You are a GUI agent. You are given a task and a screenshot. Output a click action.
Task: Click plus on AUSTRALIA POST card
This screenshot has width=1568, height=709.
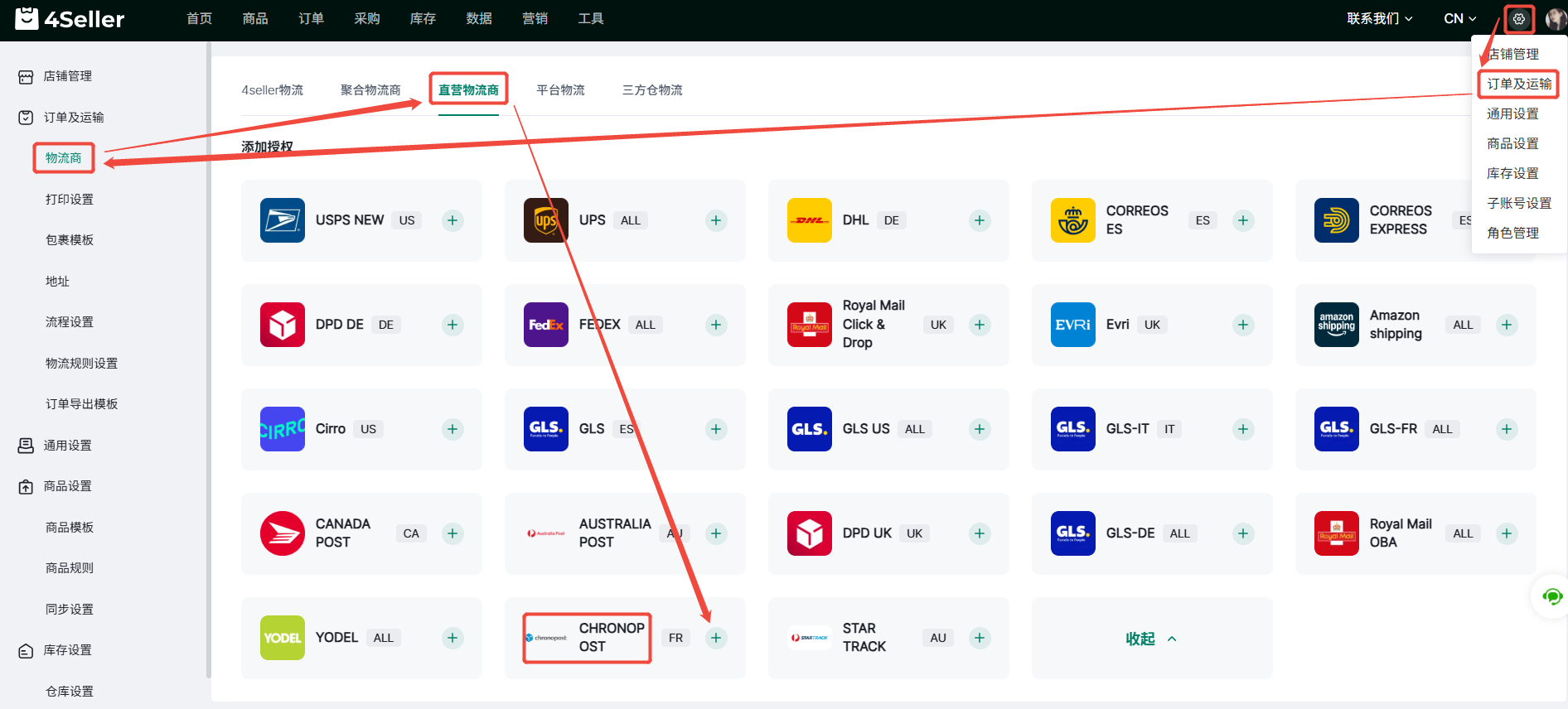click(716, 533)
